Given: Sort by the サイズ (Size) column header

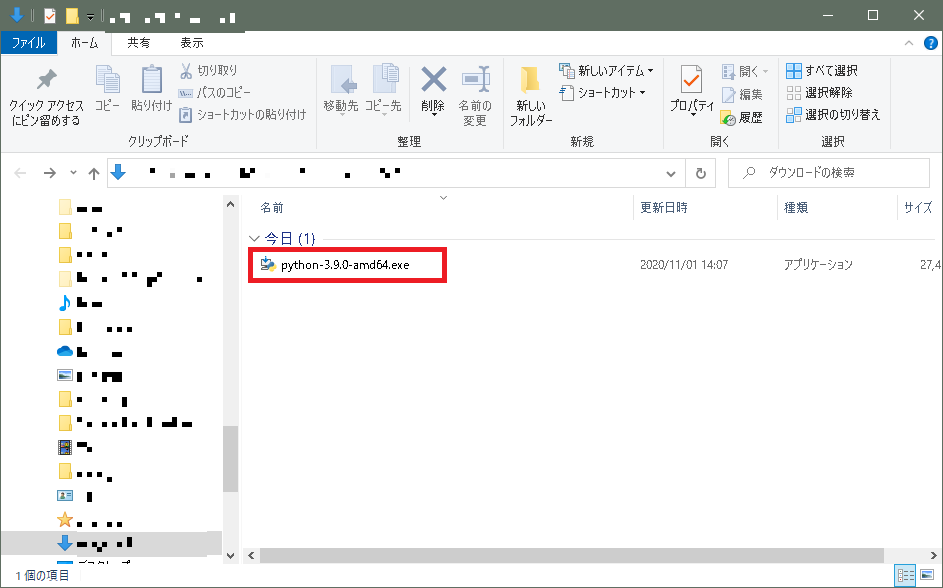Looking at the screenshot, I should pos(918,208).
